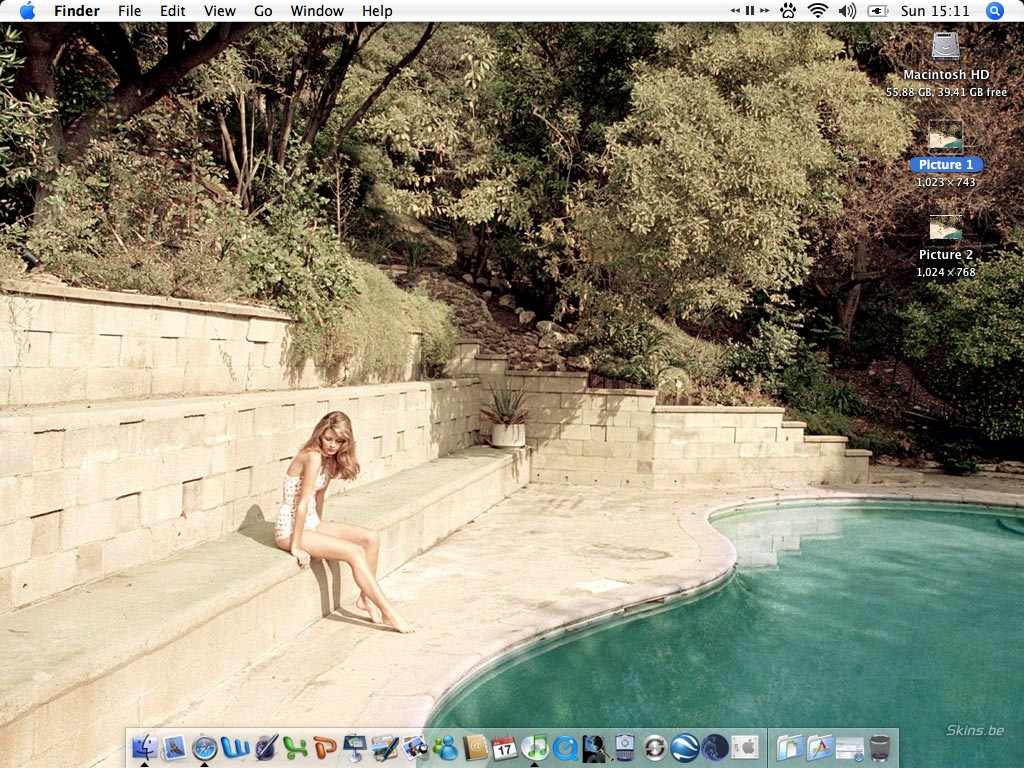Open Safari compass icon in Dock
Viewport: 1024px width, 768px height.
point(204,747)
